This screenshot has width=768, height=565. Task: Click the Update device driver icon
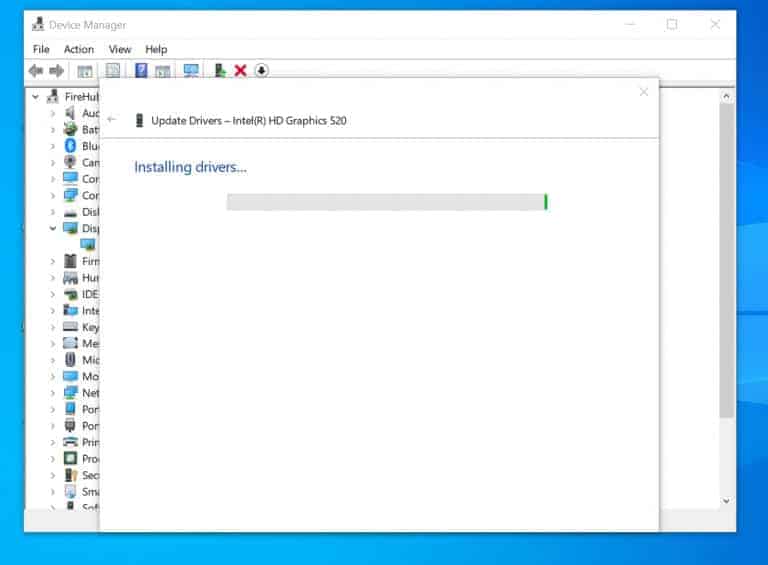[220, 71]
